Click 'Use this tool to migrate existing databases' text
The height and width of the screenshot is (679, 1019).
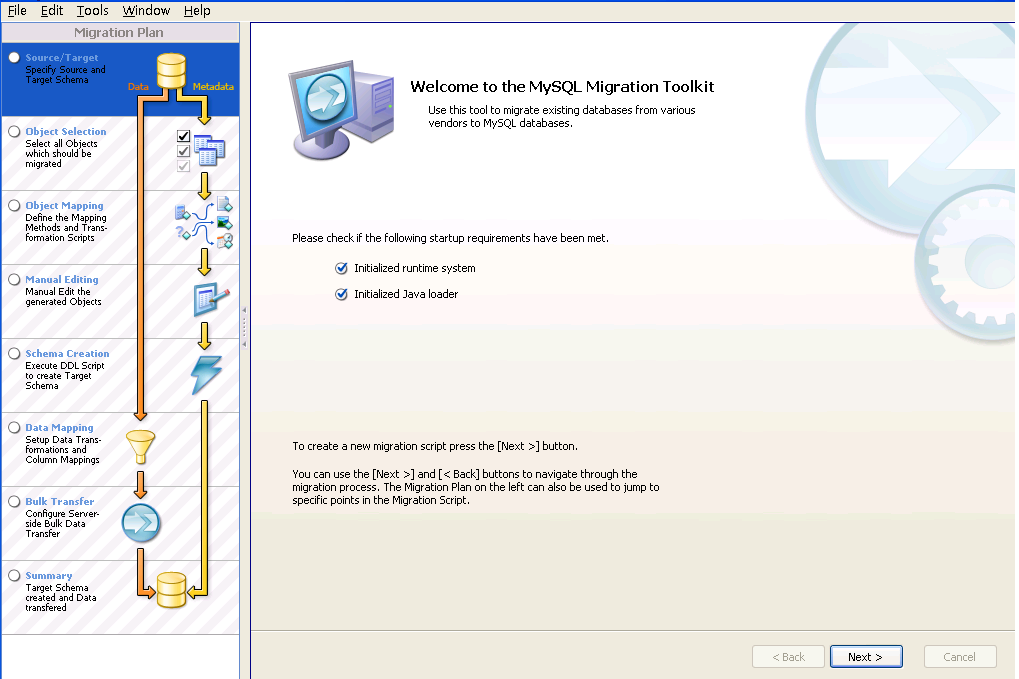pos(561,116)
